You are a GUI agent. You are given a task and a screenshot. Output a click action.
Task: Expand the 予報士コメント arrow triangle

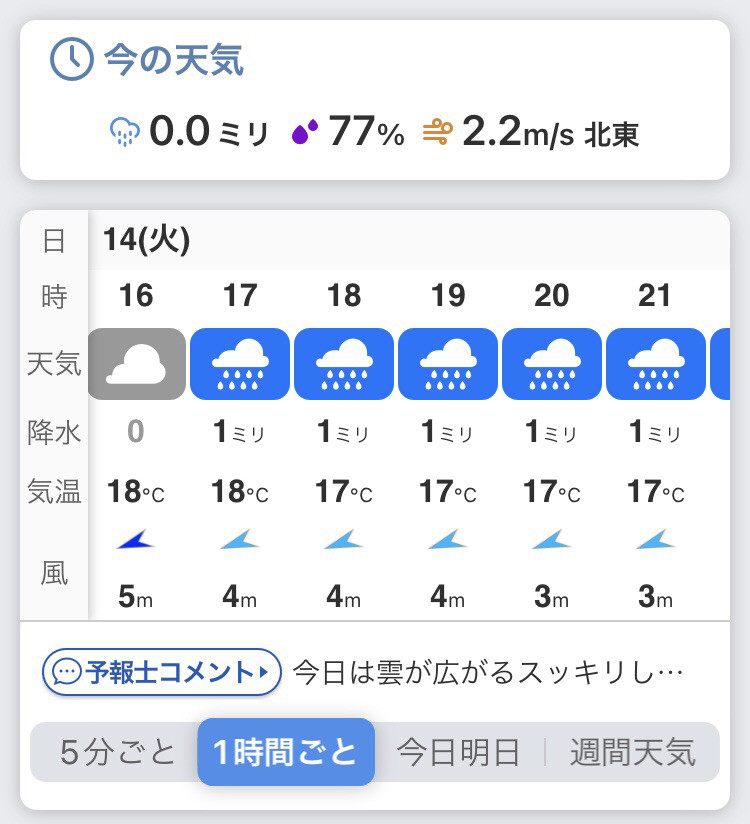tap(264, 672)
